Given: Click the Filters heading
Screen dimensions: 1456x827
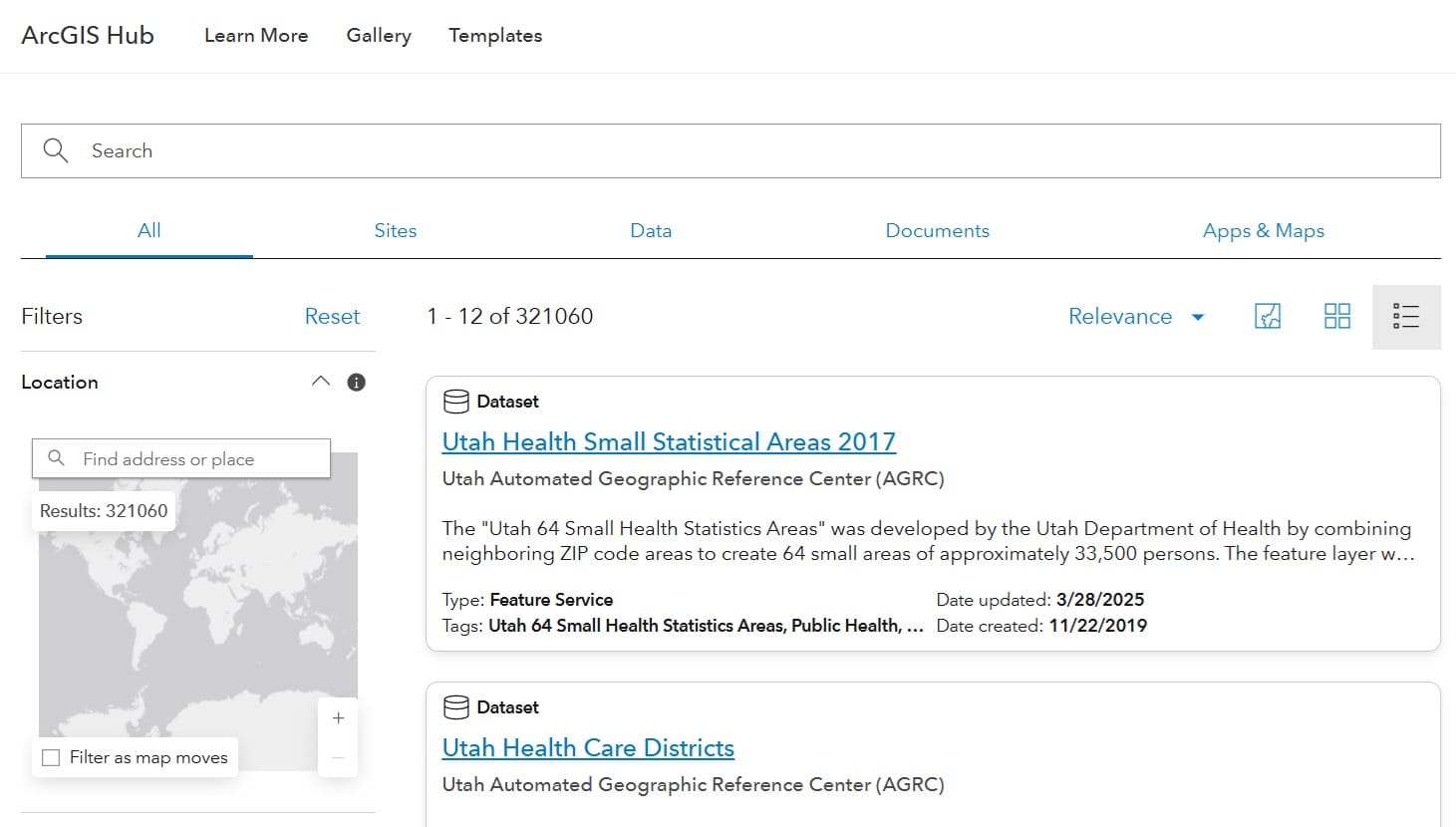Looking at the screenshot, I should 52,316.
